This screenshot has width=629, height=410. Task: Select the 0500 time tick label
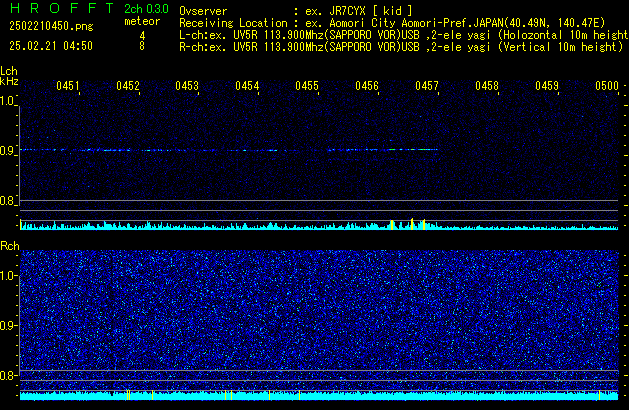coord(607,86)
